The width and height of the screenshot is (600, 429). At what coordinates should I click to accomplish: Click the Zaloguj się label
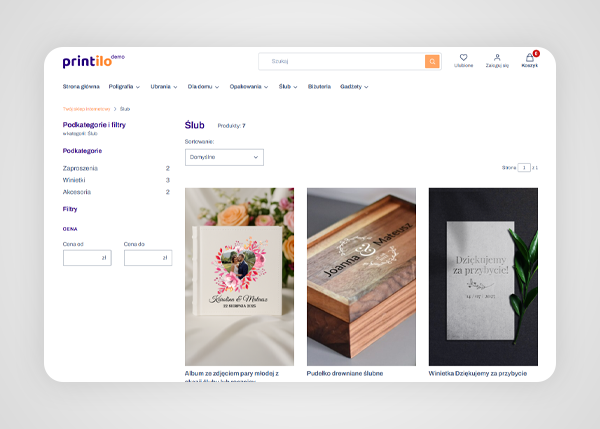[497, 65]
